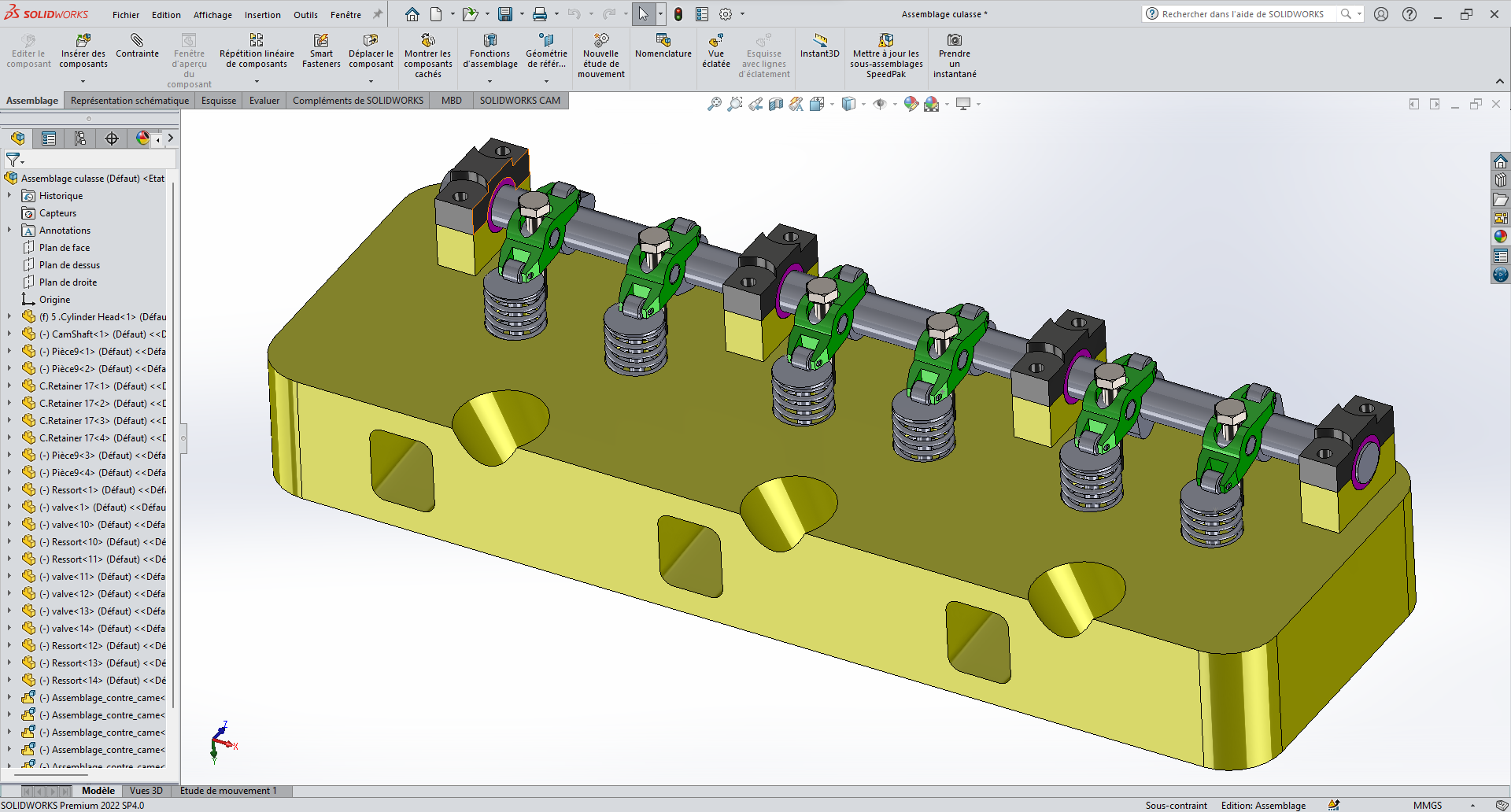Image resolution: width=1511 pixels, height=812 pixels.
Task: Expand the Annotations folder in tree
Action: (x=9, y=231)
